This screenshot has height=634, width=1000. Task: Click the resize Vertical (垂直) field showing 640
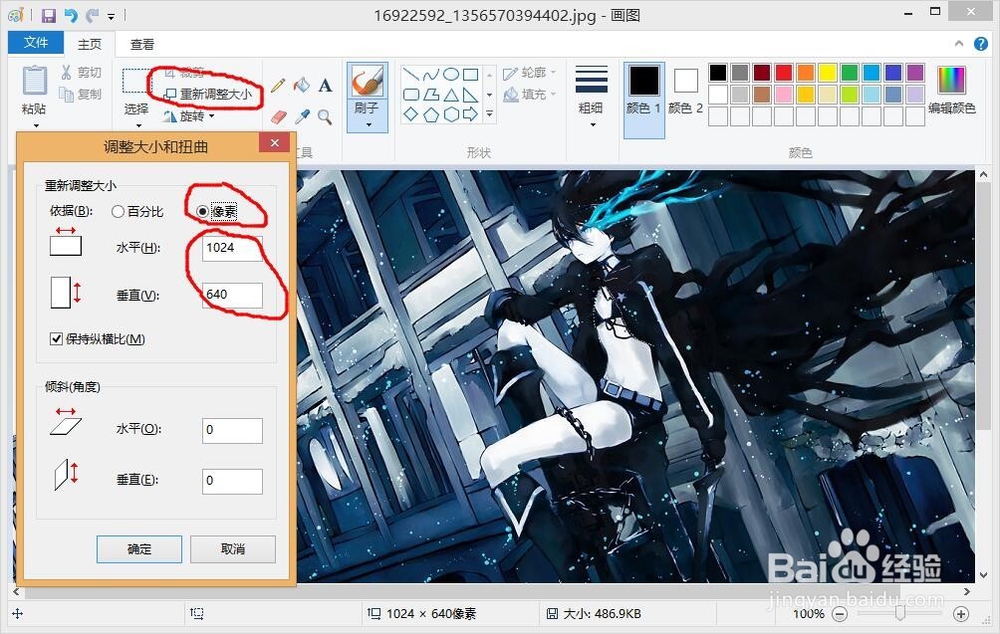point(232,295)
